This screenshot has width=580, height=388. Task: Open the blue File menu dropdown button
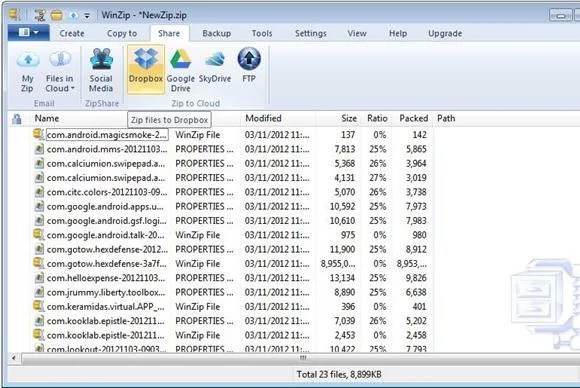28,33
